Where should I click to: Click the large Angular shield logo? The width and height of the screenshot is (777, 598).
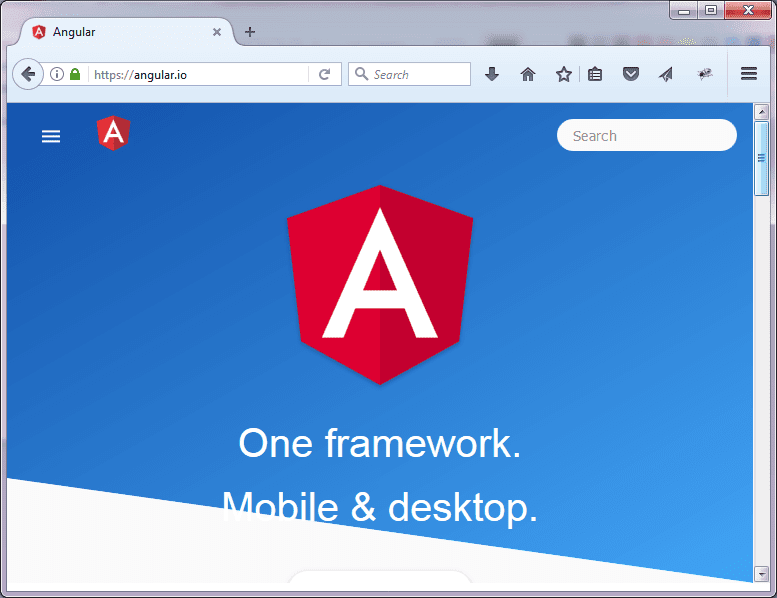point(380,284)
